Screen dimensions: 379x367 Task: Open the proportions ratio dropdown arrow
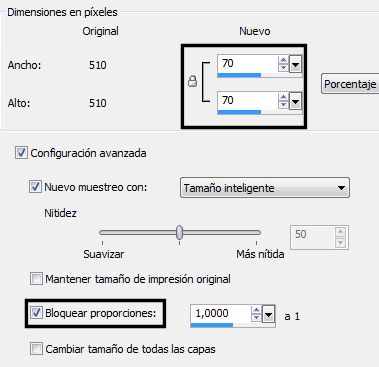(x=269, y=314)
